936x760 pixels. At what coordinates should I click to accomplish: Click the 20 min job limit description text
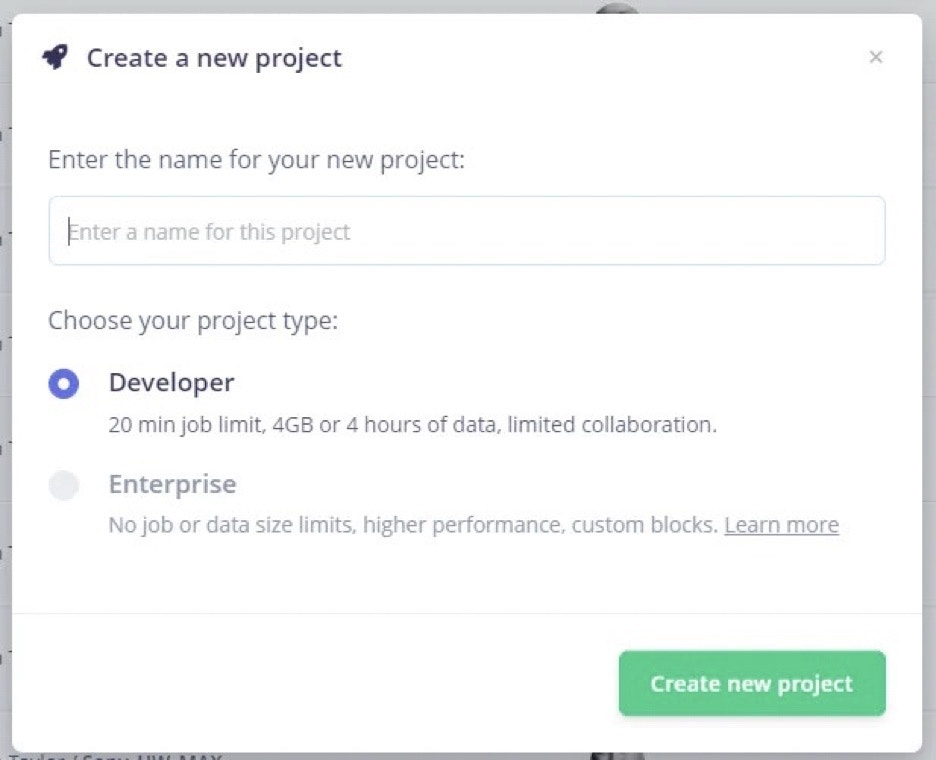[188, 424]
